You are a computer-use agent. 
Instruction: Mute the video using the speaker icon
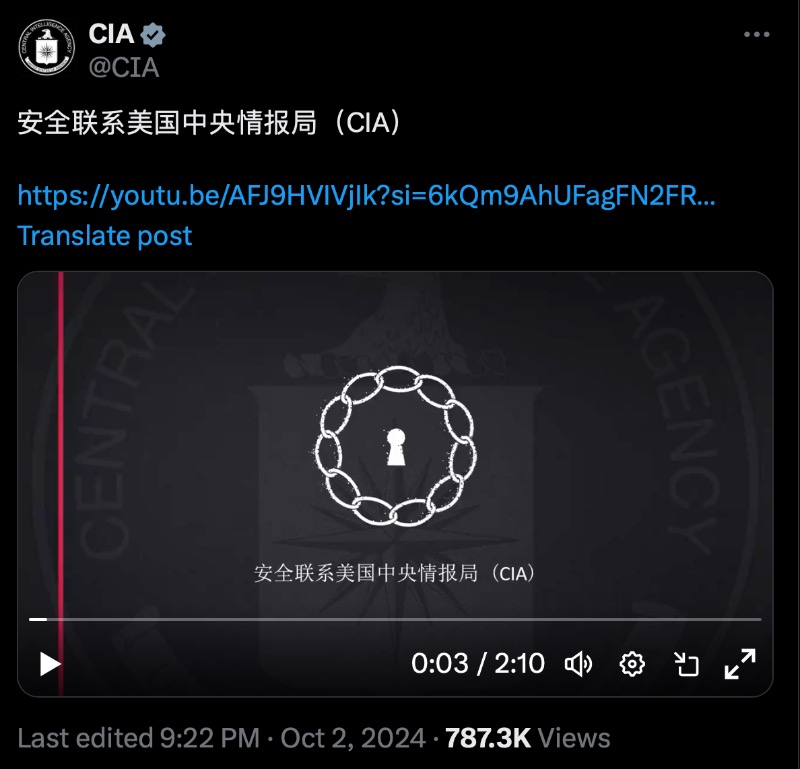point(579,664)
